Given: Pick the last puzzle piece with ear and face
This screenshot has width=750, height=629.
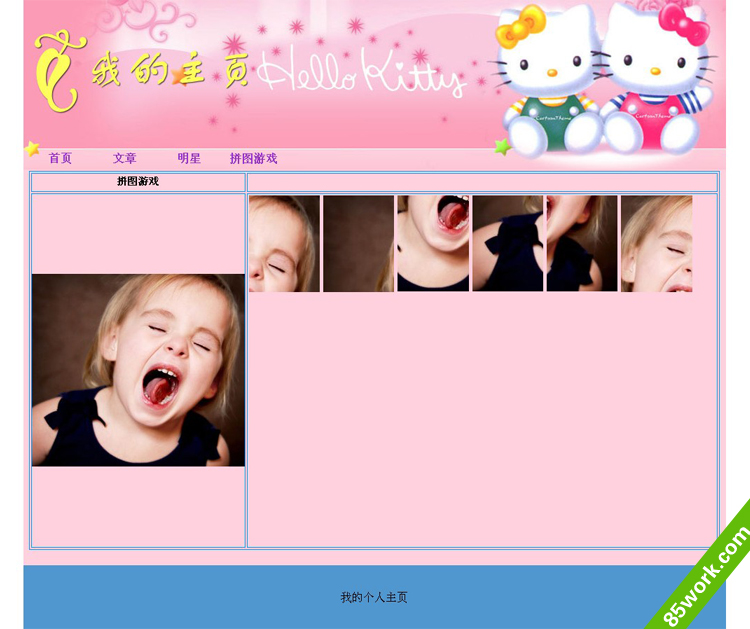Looking at the screenshot, I should click(657, 243).
